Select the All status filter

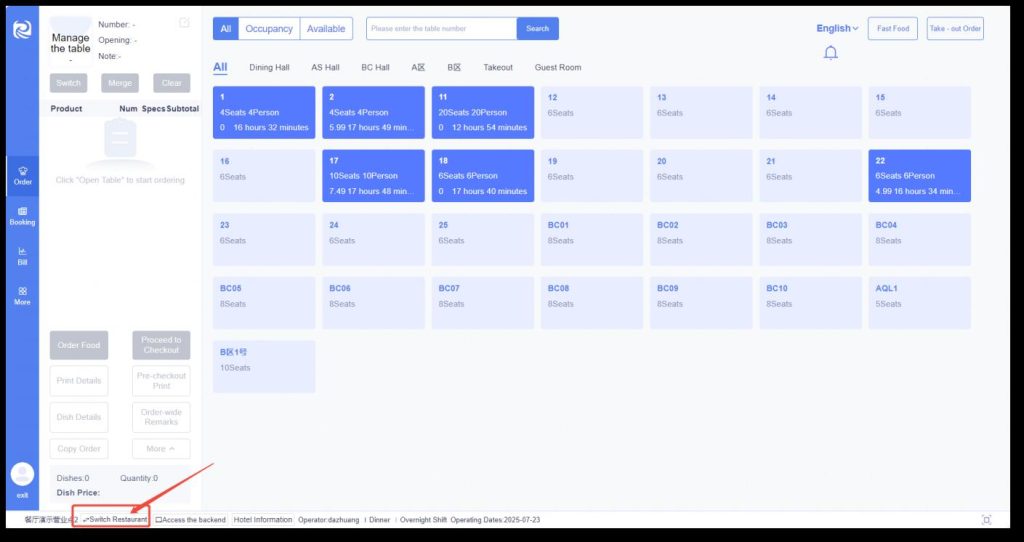point(226,29)
